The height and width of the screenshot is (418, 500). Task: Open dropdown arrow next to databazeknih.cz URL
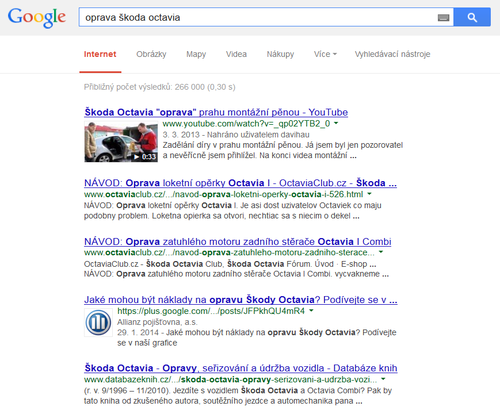click(x=383, y=379)
